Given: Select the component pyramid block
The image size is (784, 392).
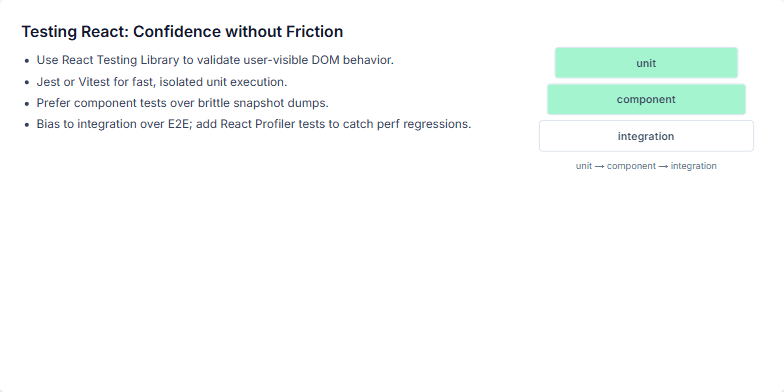Looking at the screenshot, I should (x=646, y=100).
